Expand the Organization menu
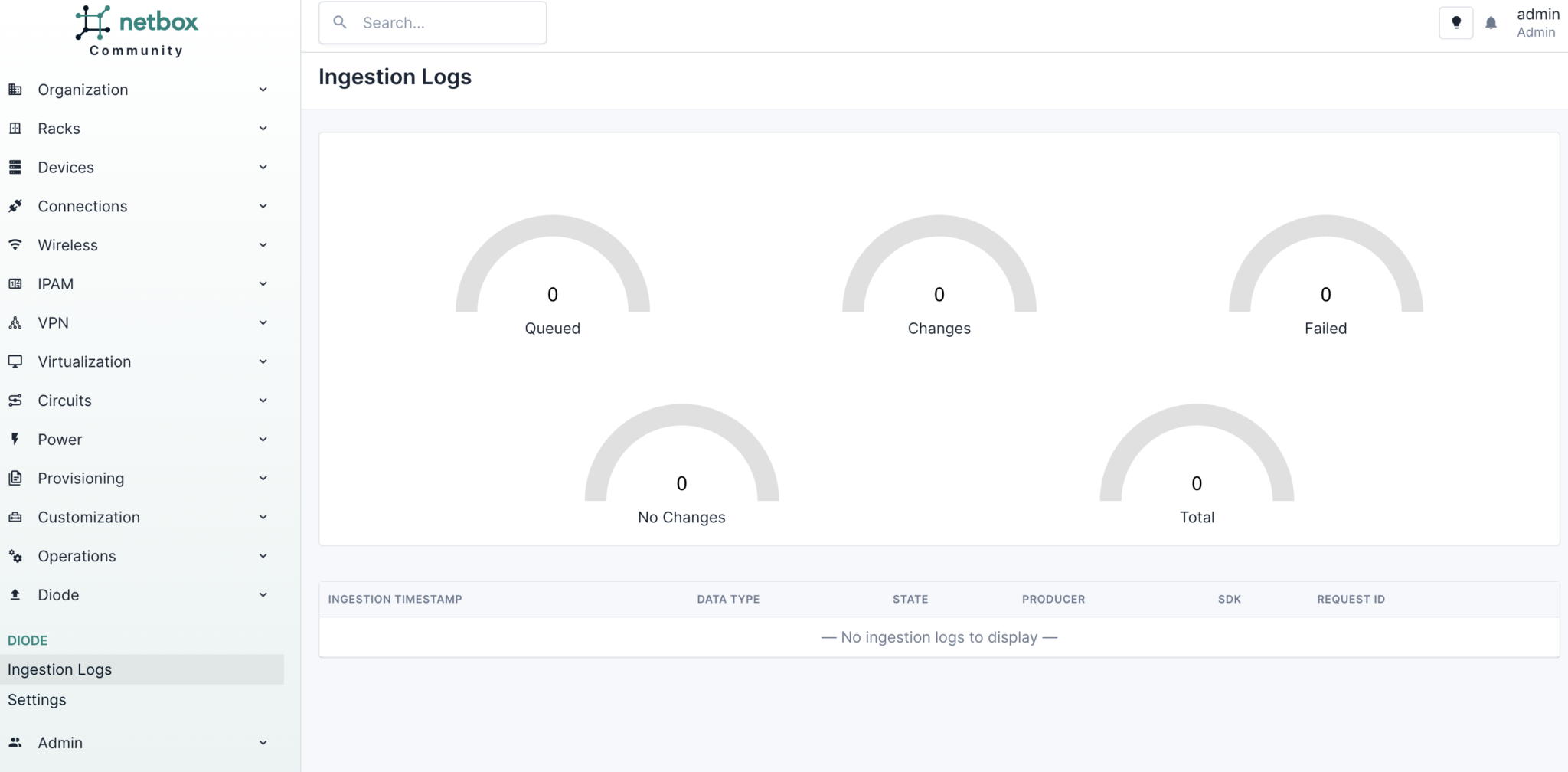This screenshot has height=772, width=1568. pyautogui.click(x=83, y=90)
